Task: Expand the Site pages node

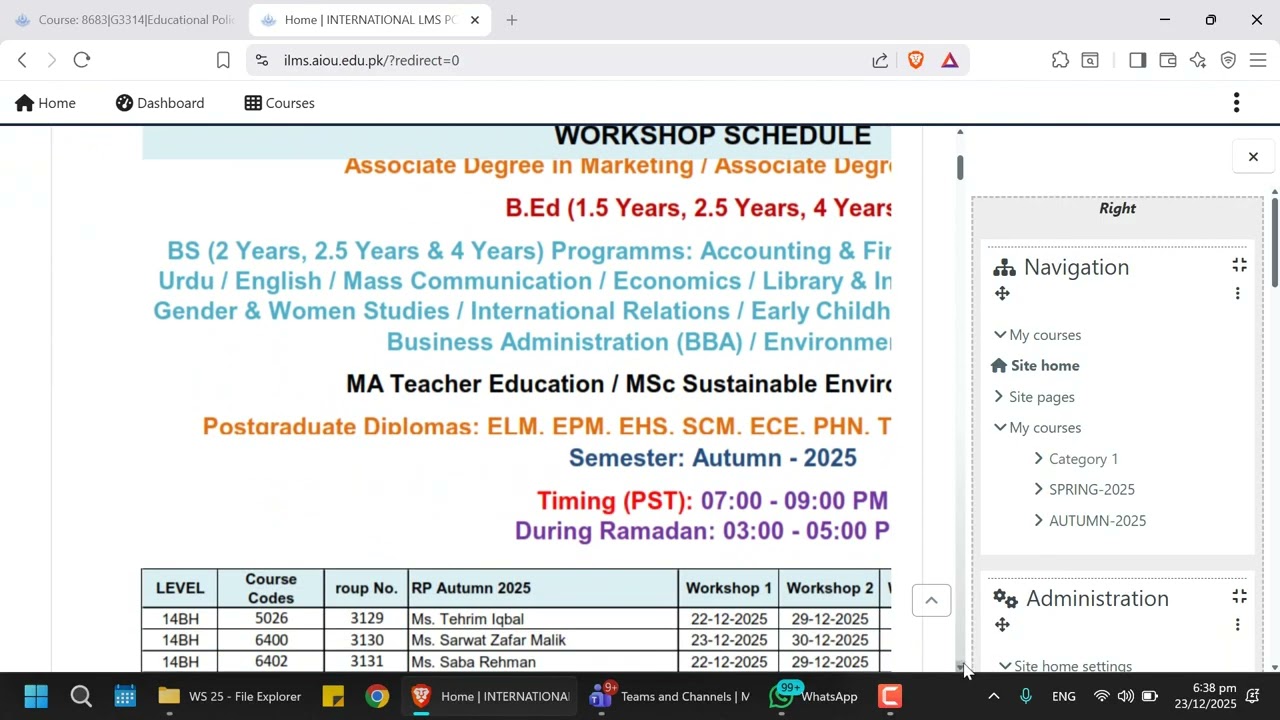Action: (x=999, y=396)
